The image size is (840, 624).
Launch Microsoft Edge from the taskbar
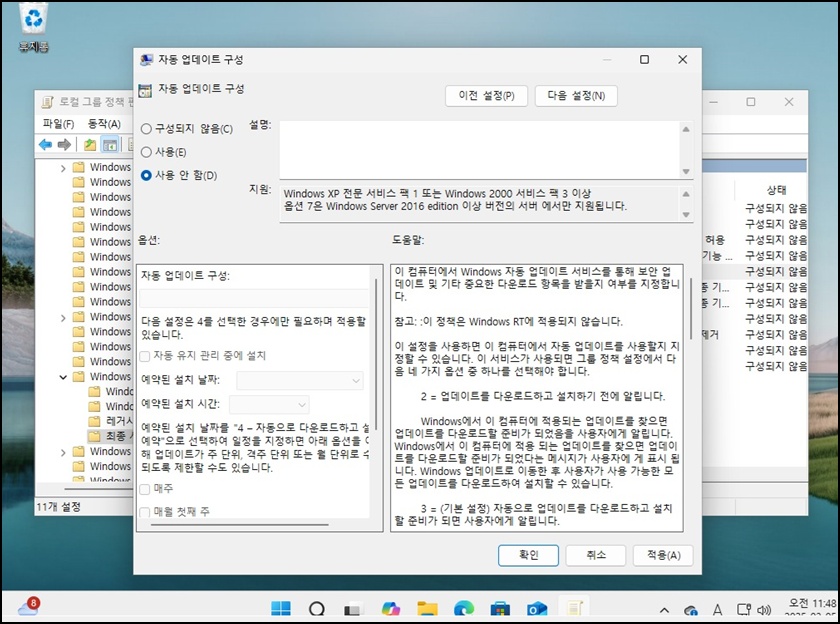(x=464, y=608)
